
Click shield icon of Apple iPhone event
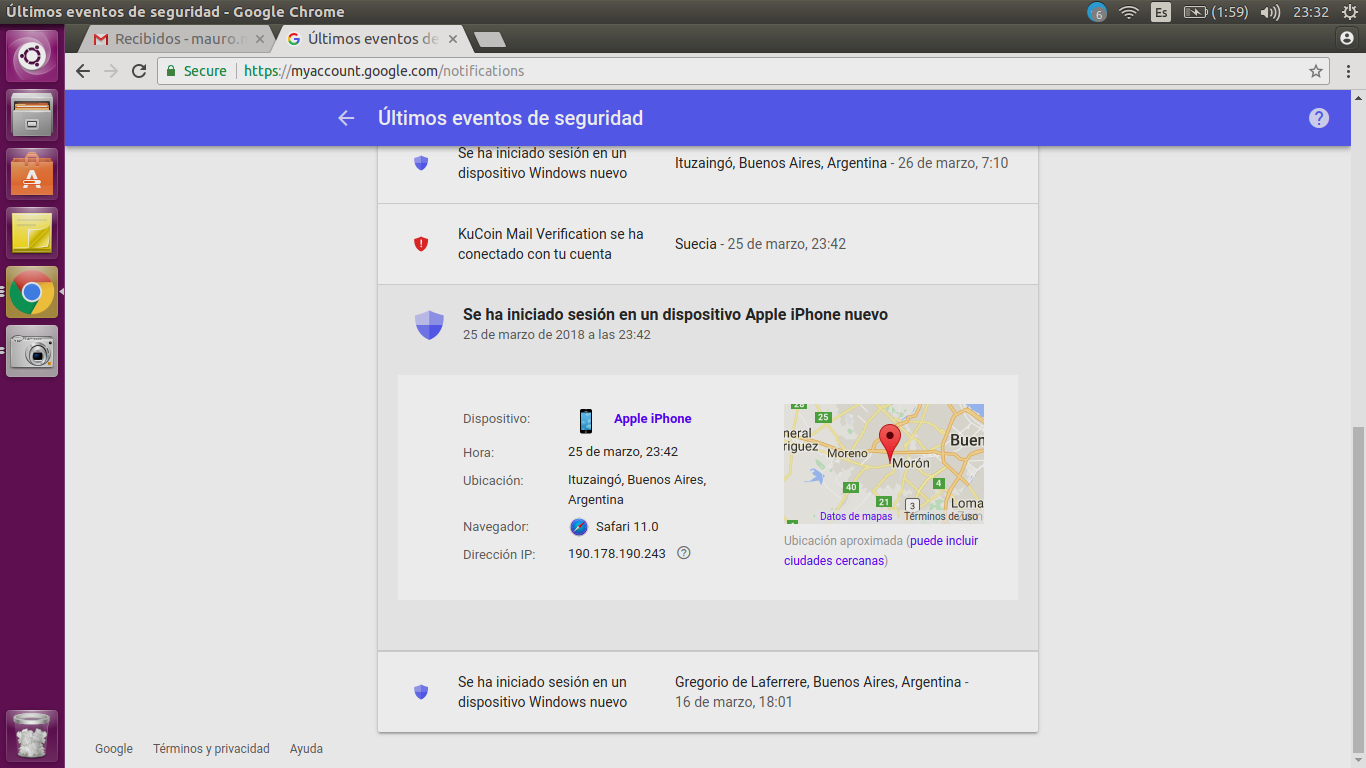click(429, 324)
